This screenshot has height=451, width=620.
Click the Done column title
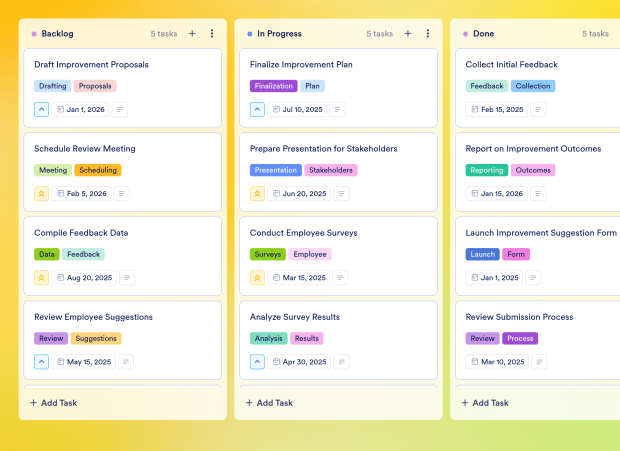[483, 33]
